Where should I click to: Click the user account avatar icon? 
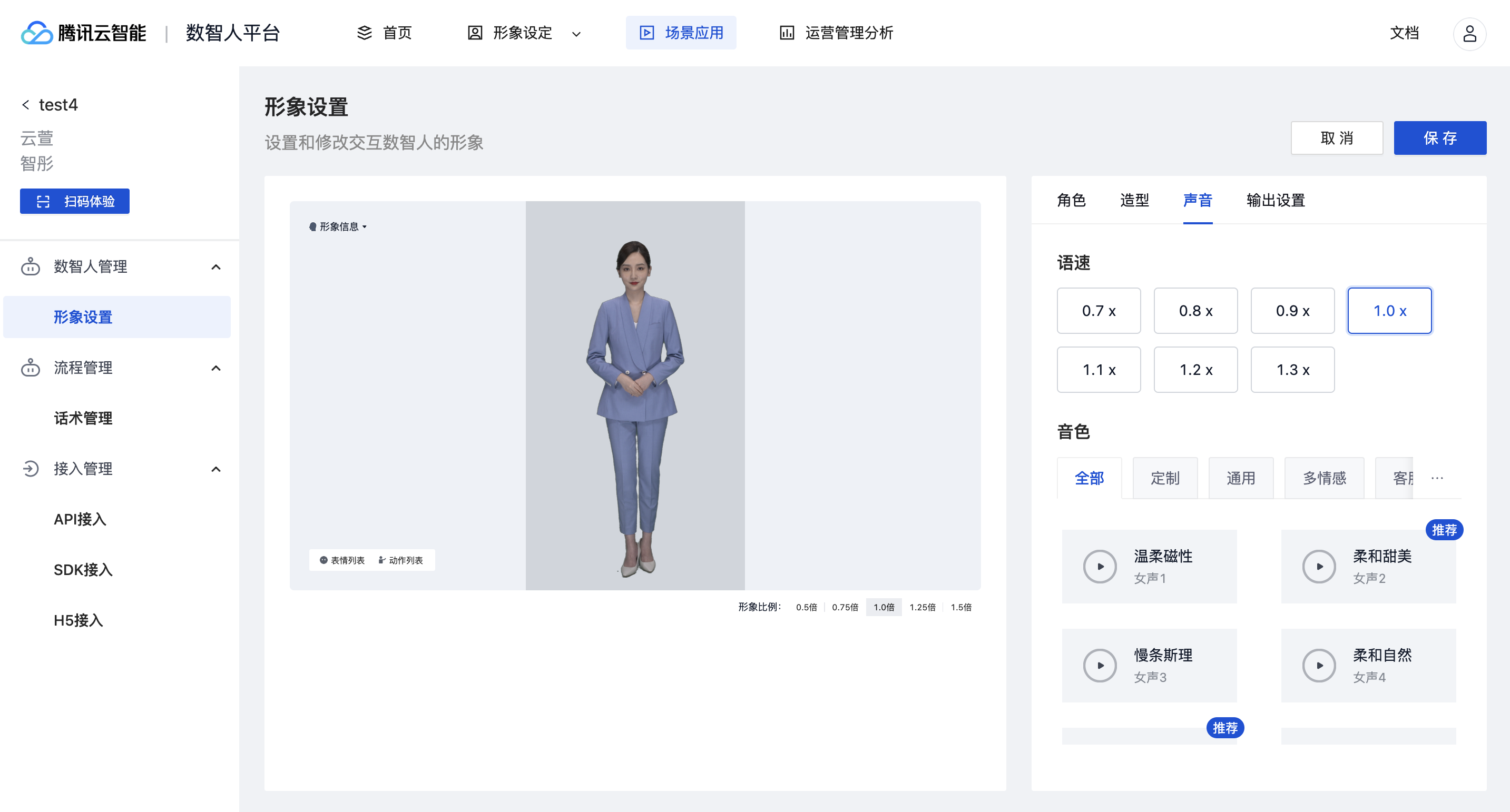pyautogui.click(x=1469, y=33)
